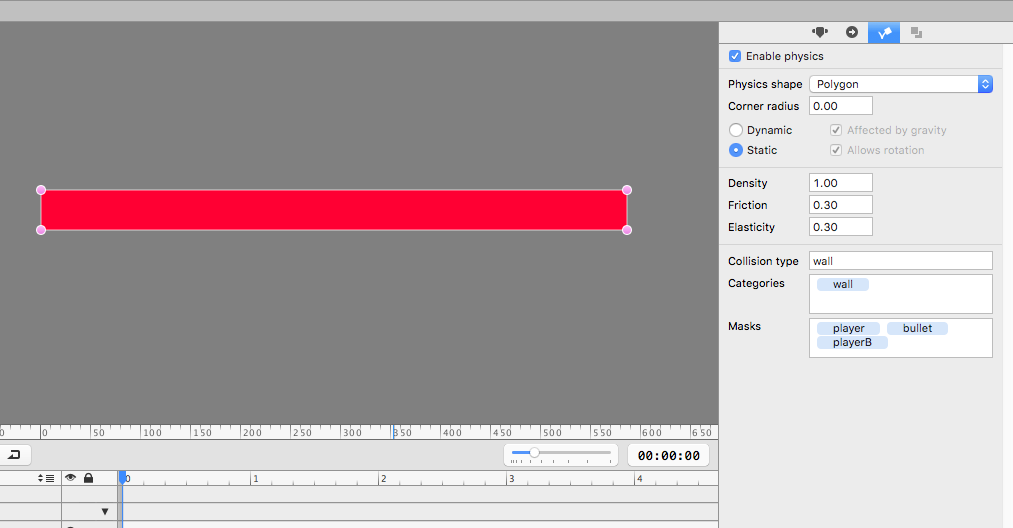Image resolution: width=1013 pixels, height=528 pixels.
Task: Select the Dynamic body radio button
Action: [735, 130]
